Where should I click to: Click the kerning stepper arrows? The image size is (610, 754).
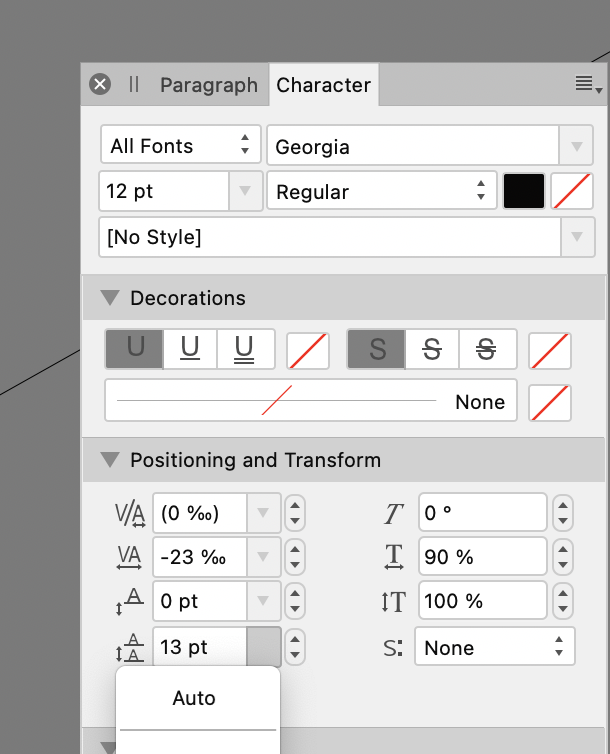(295, 513)
